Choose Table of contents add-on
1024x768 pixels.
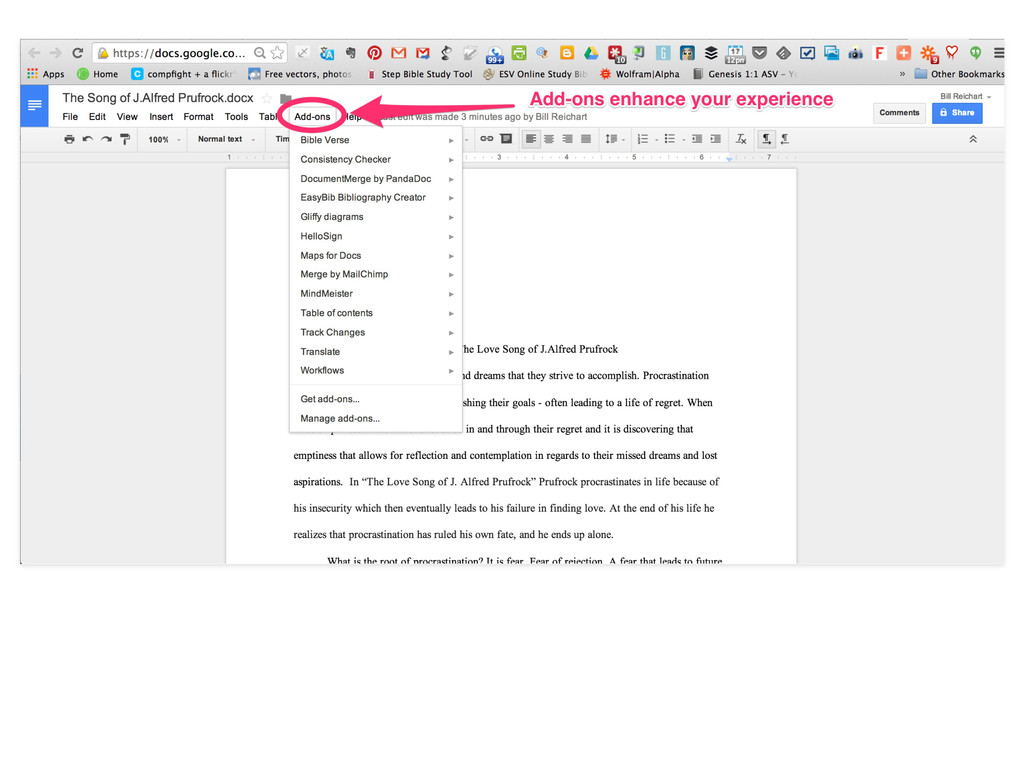click(x=376, y=313)
